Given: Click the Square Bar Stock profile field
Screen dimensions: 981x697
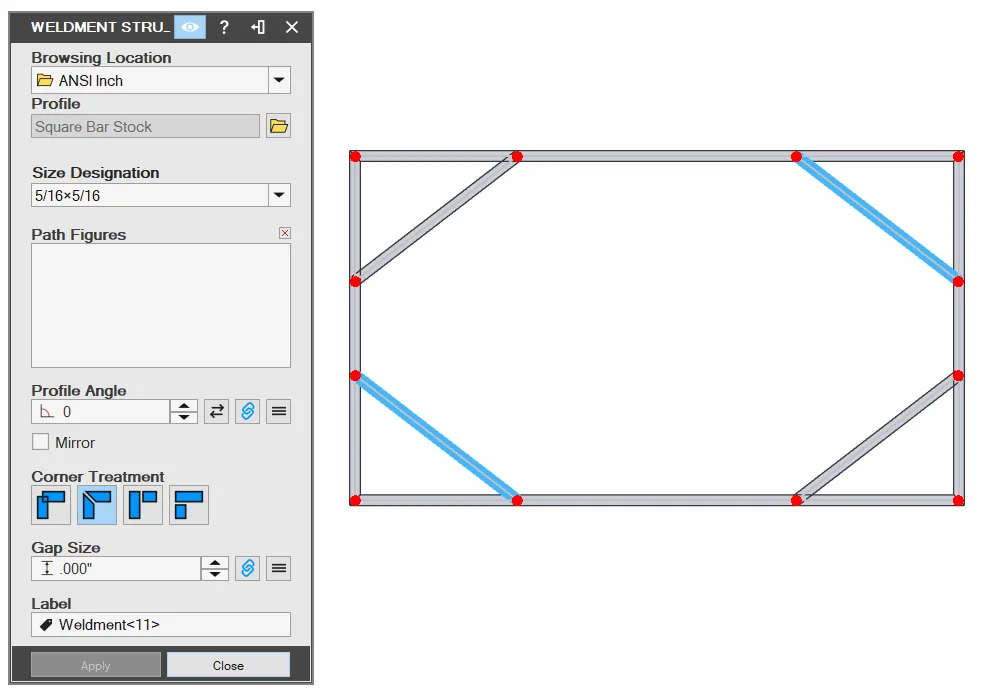Looking at the screenshot, I should point(145,126).
